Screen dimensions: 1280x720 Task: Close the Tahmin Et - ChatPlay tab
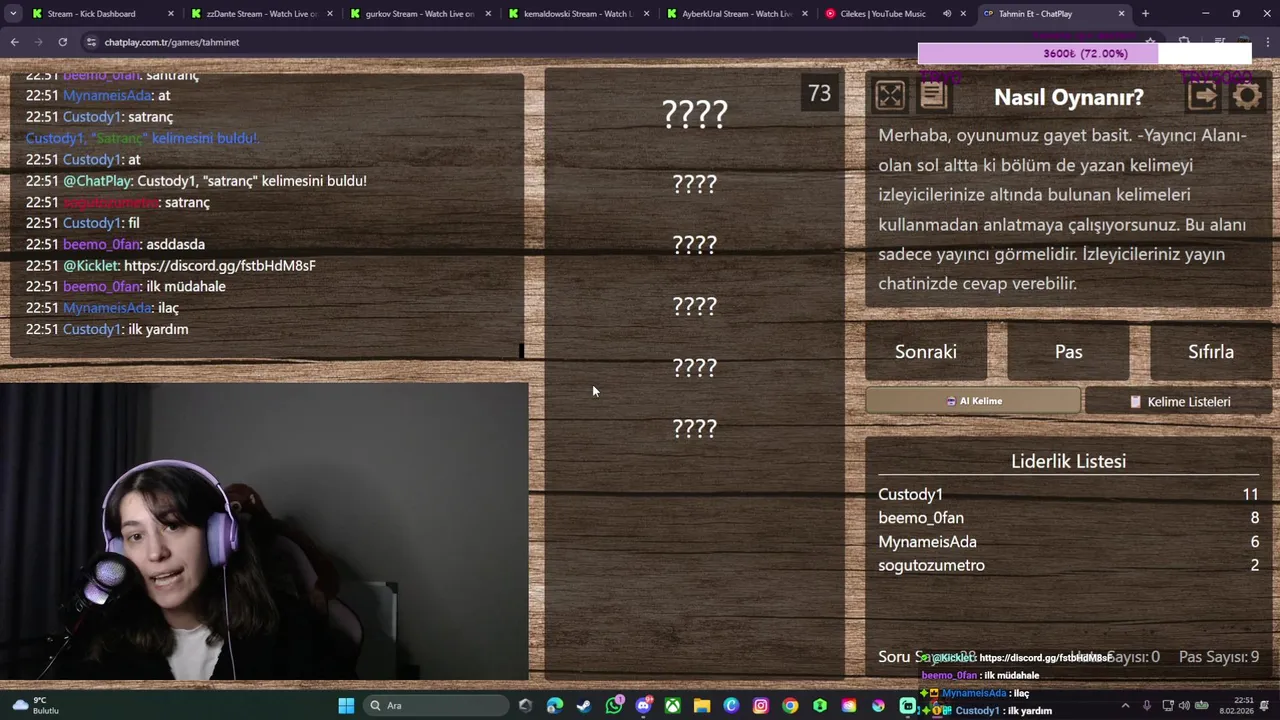(x=1121, y=14)
